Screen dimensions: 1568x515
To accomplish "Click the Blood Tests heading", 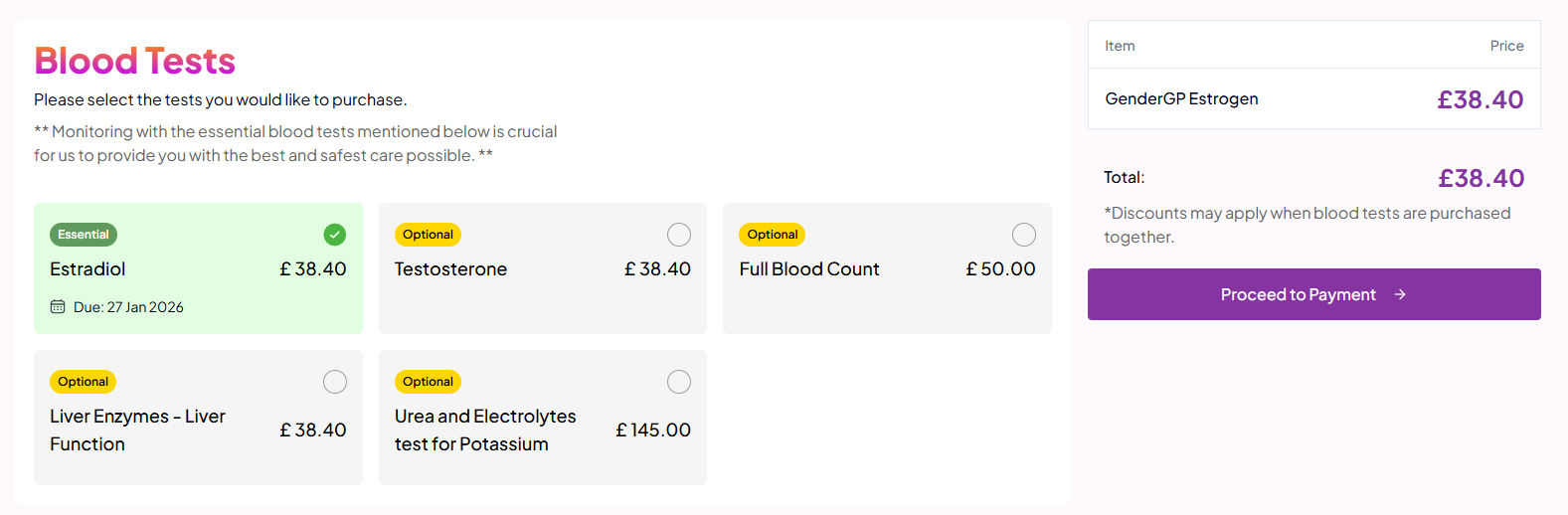I will (x=135, y=61).
